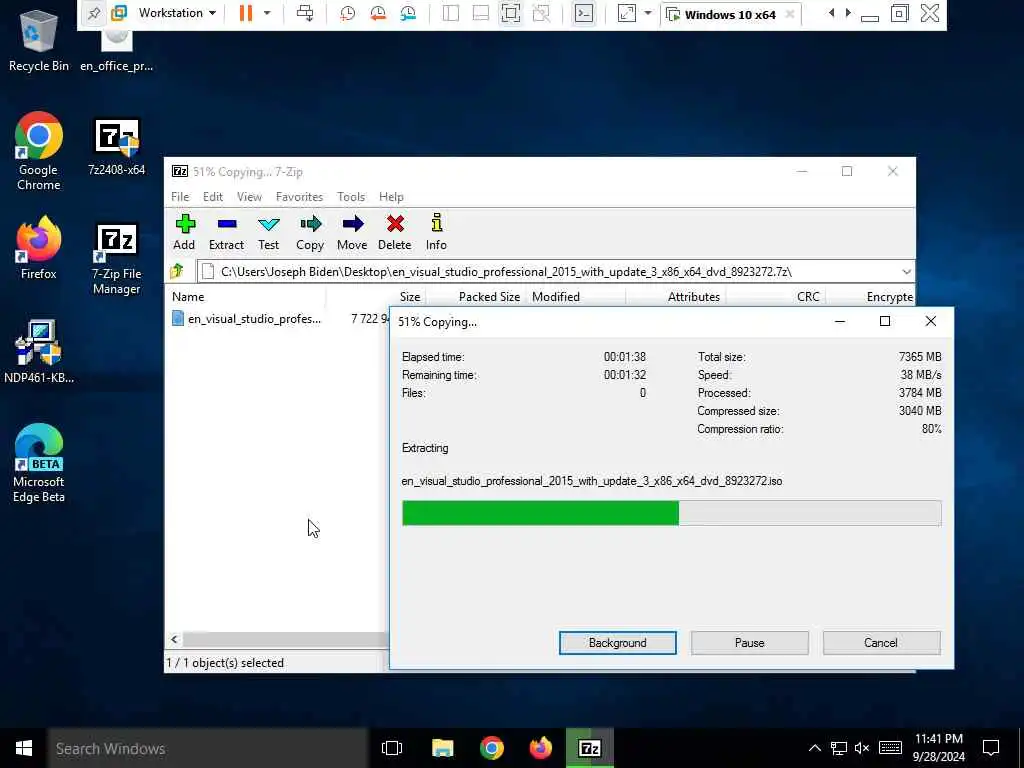Click the 7-Zip taskbar icon
Viewport: 1024px width, 768px height.
(590, 748)
